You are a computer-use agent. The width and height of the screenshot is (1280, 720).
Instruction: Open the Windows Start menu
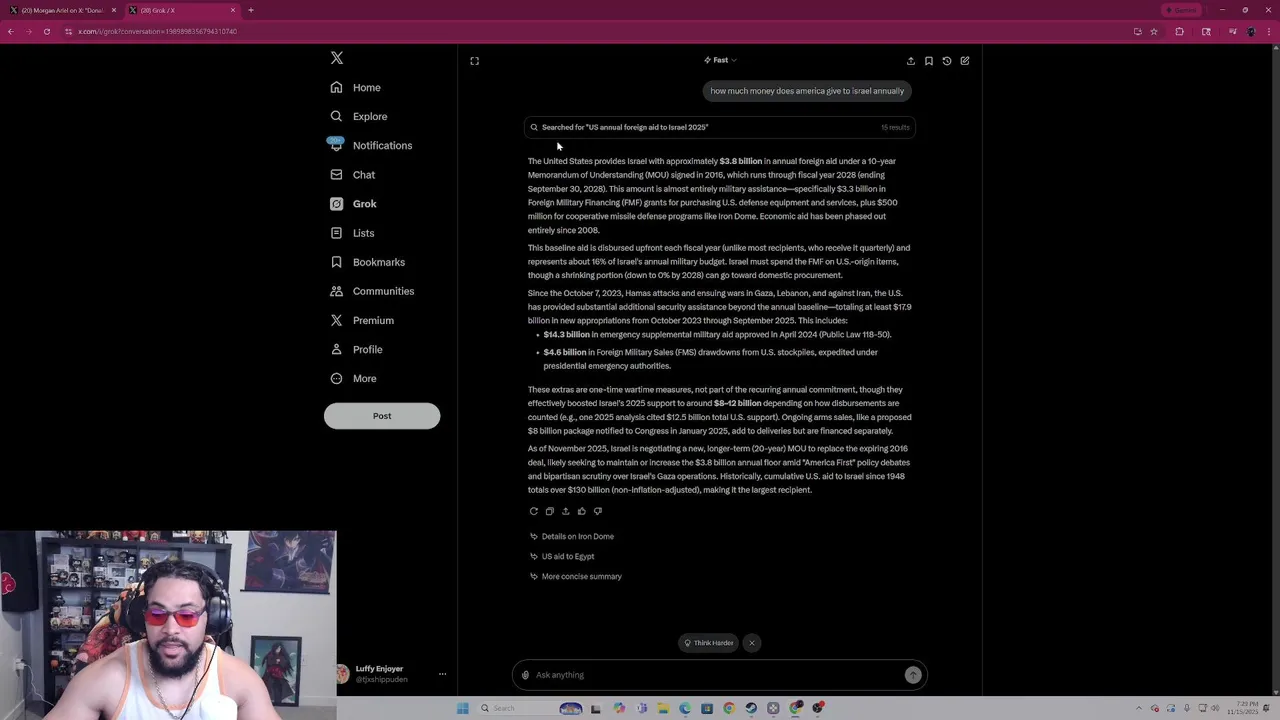coord(462,708)
